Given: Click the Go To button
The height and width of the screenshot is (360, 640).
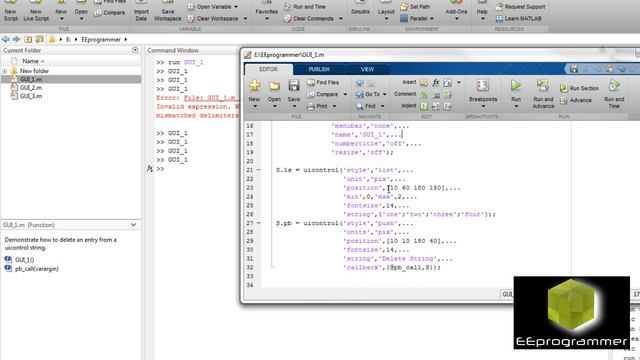Looking at the screenshot, I should (368, 94).
